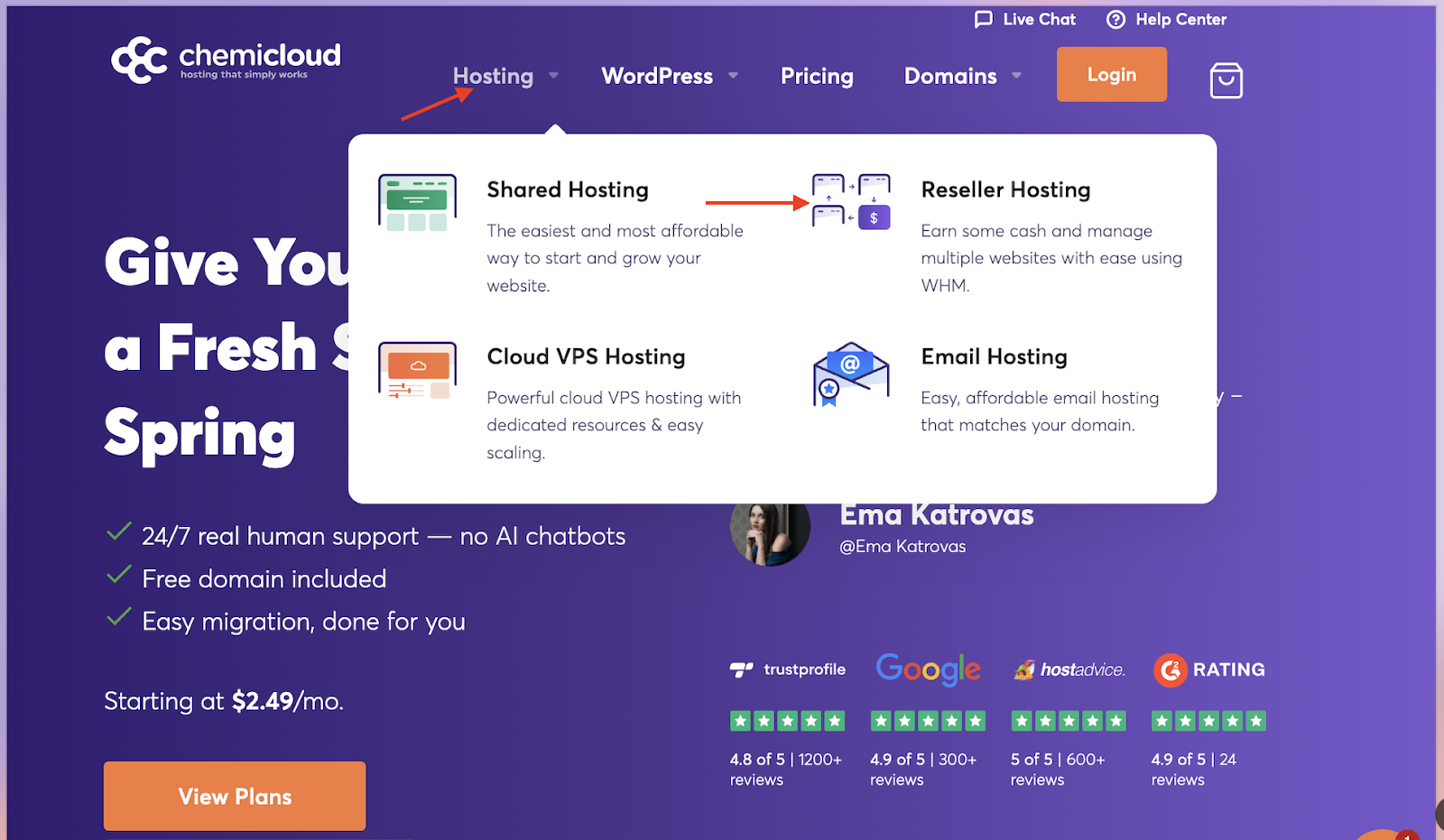The width and height of the screenshot is (1444, 840).
Task: Click the Help Center question mark icon
Action: (1115, 20)
